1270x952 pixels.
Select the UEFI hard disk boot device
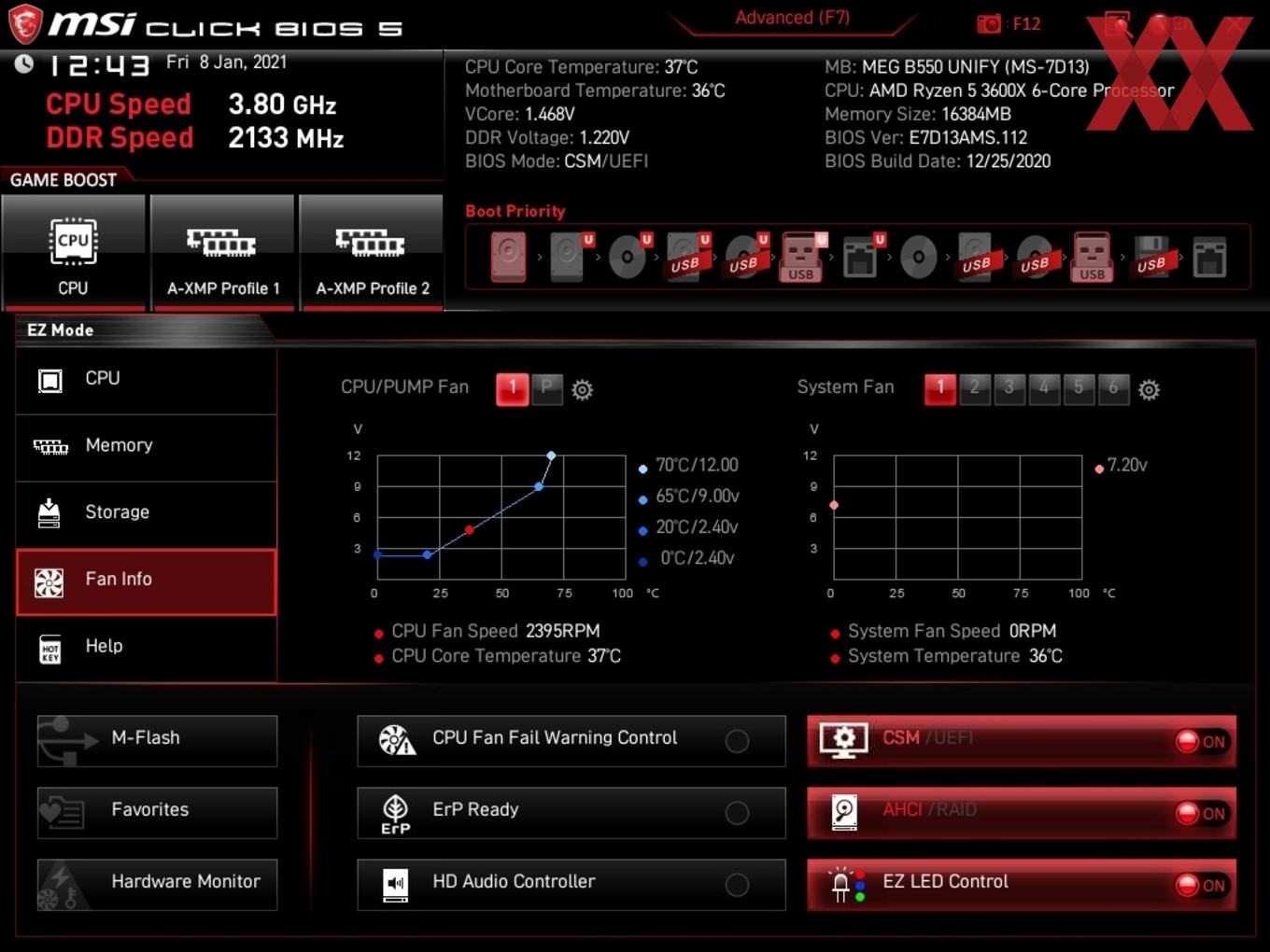point(569,257)
